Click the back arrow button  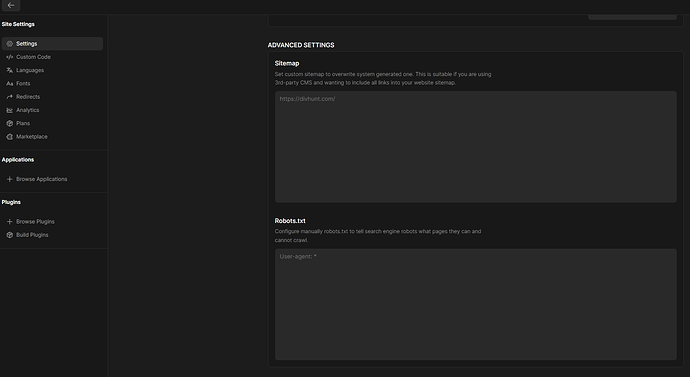[x=11, y=5]
